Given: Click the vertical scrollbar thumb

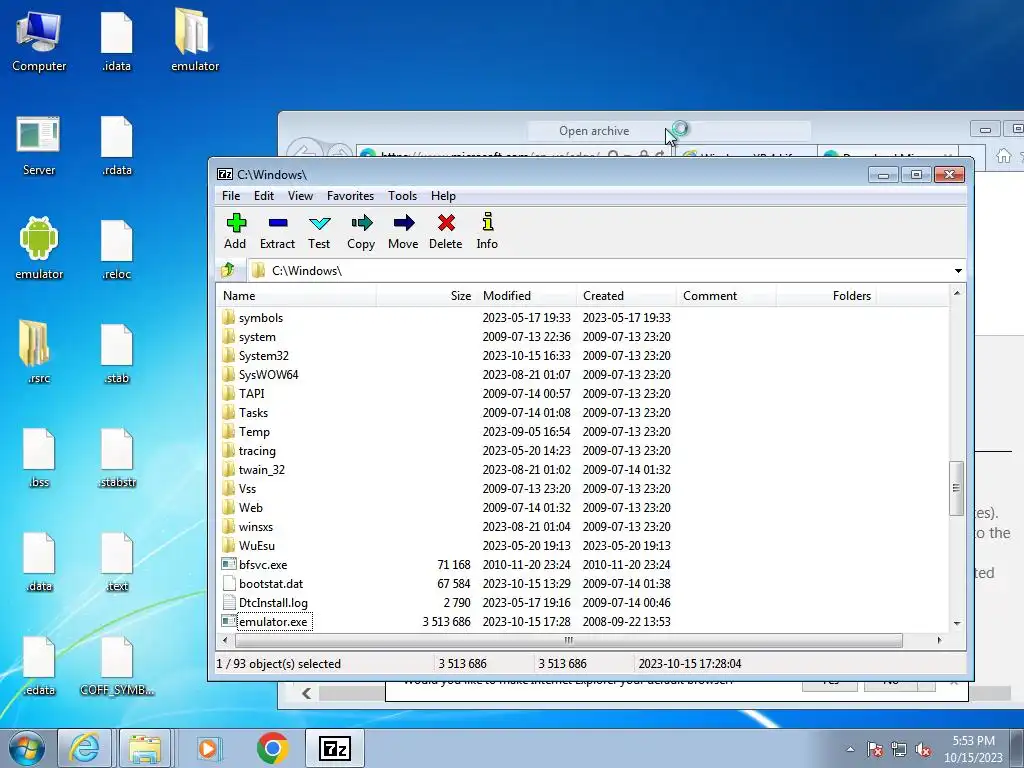Looking at the screenshot, I should tap(956, 488).
